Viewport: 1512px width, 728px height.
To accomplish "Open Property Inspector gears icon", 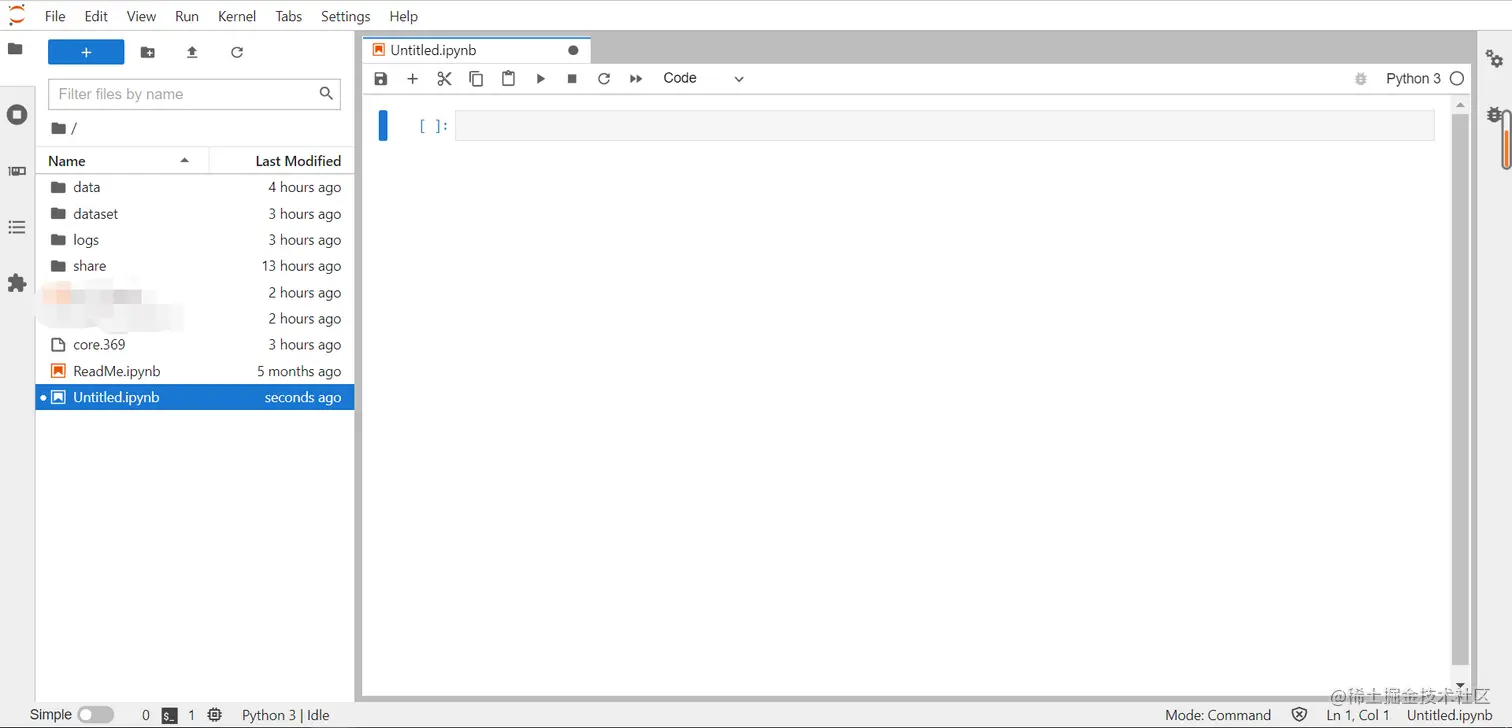I will click(1494, 58).
